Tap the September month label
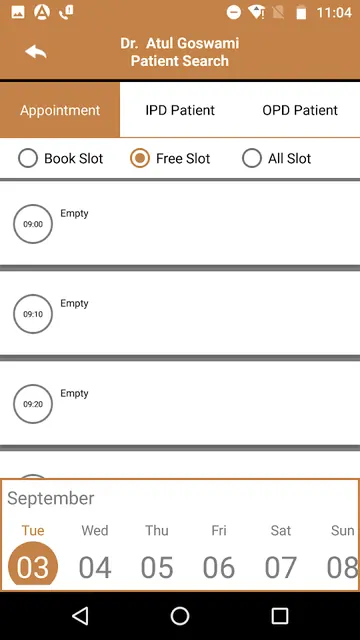This screenshot has height=640, width=360. tap(51, 498)
